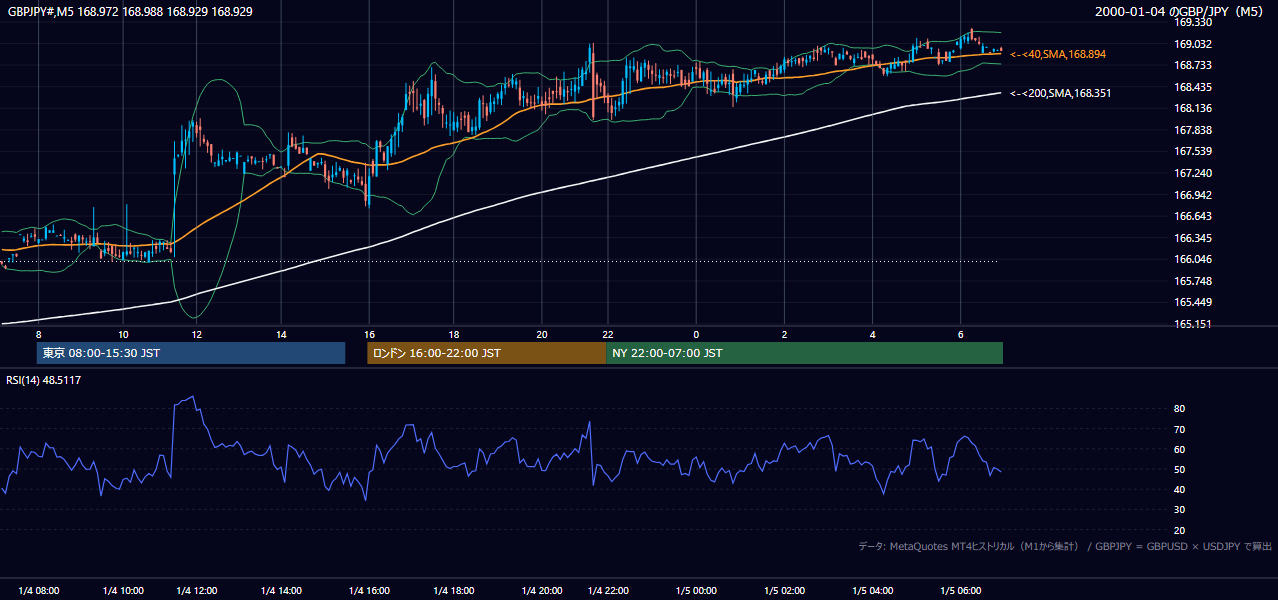Viewport: 1278px width, 600px height.
Task: Click price axis value 165.449
Action: pos(1193,302)
